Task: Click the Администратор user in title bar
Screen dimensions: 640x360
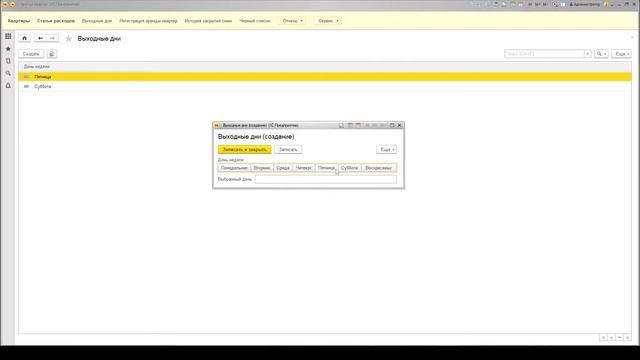Action: [584, 4]
